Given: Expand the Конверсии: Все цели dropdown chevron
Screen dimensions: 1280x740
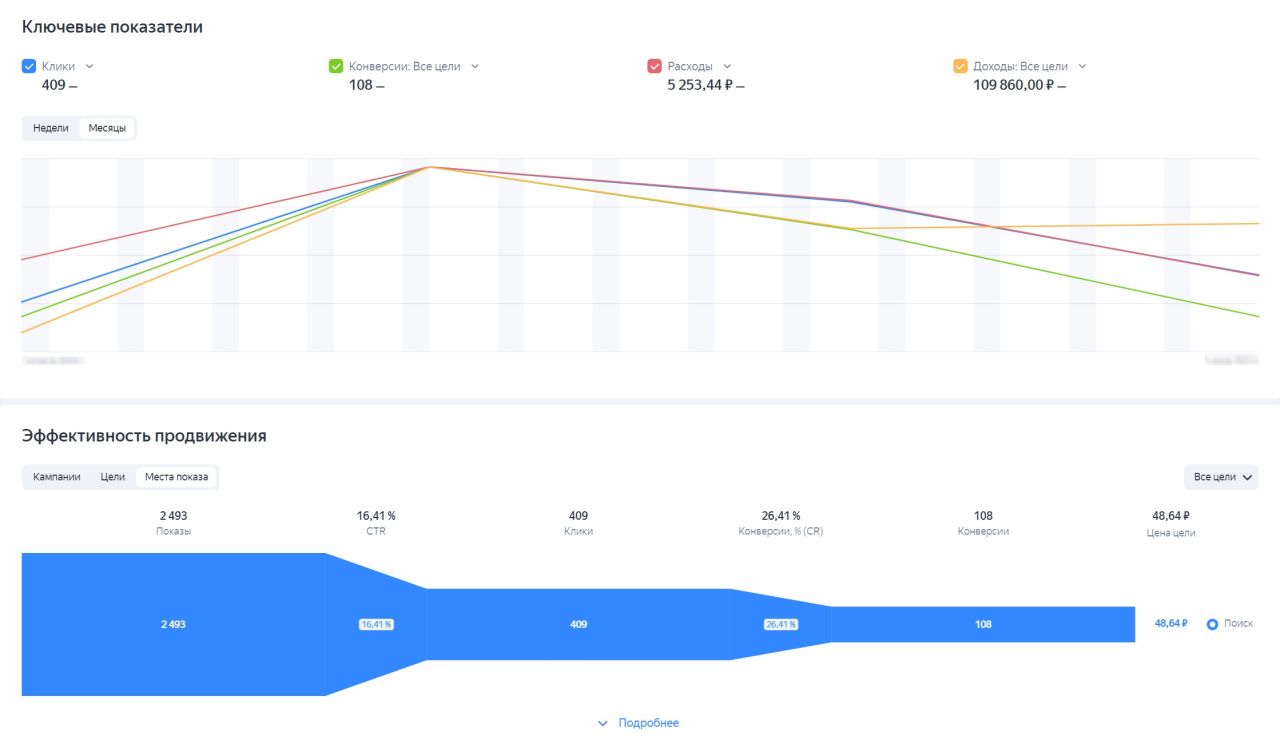Looking at the screenshot, I should click(475, 66).
